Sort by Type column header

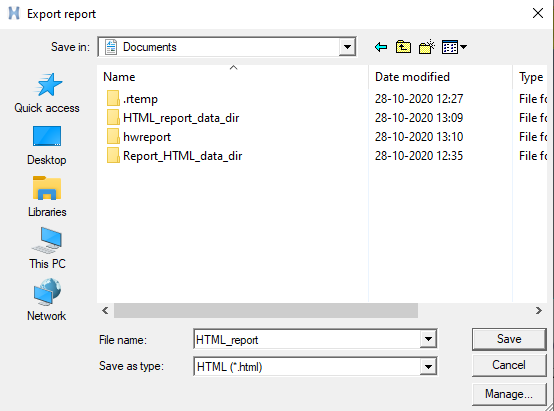[530, 77]
